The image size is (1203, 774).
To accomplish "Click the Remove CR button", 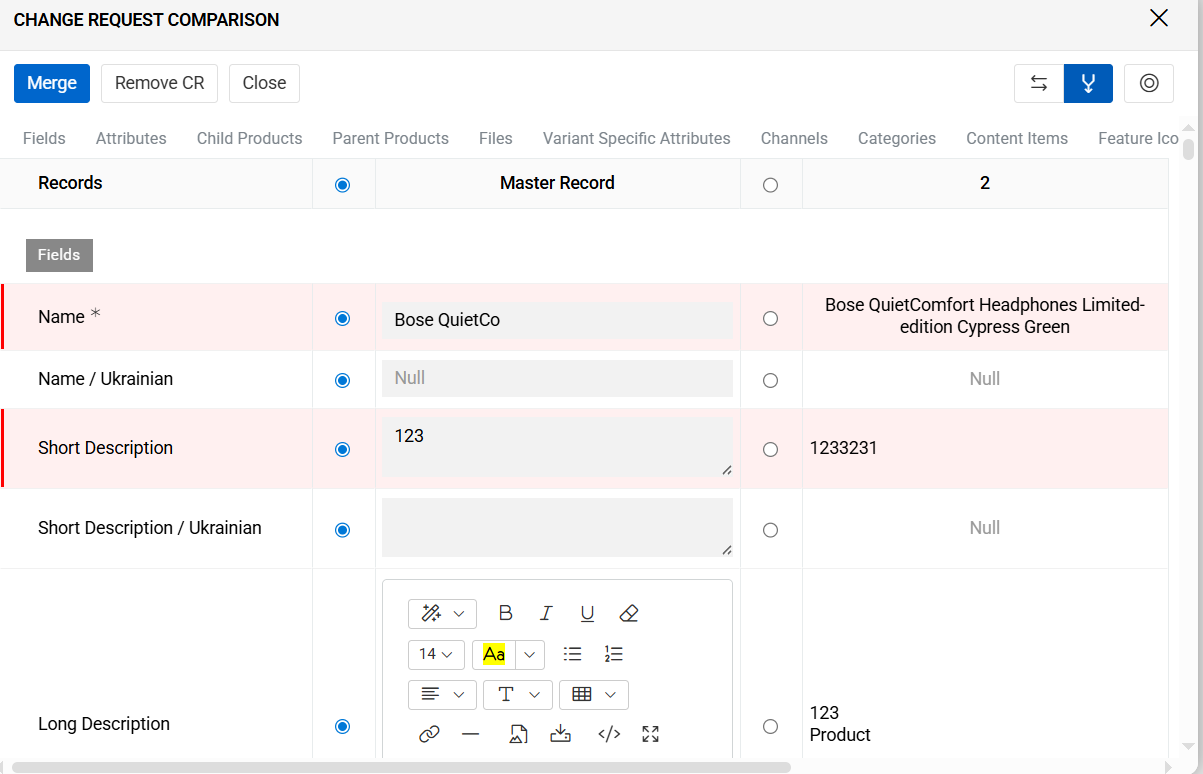I will [159, 83].
